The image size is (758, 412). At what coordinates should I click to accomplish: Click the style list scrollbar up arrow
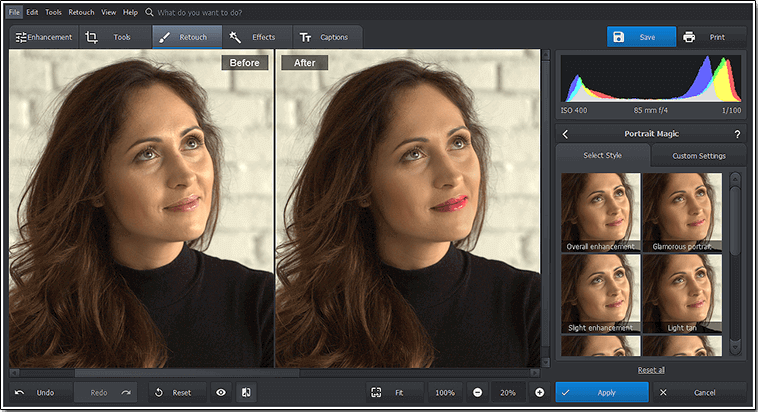tap(735, 179)
